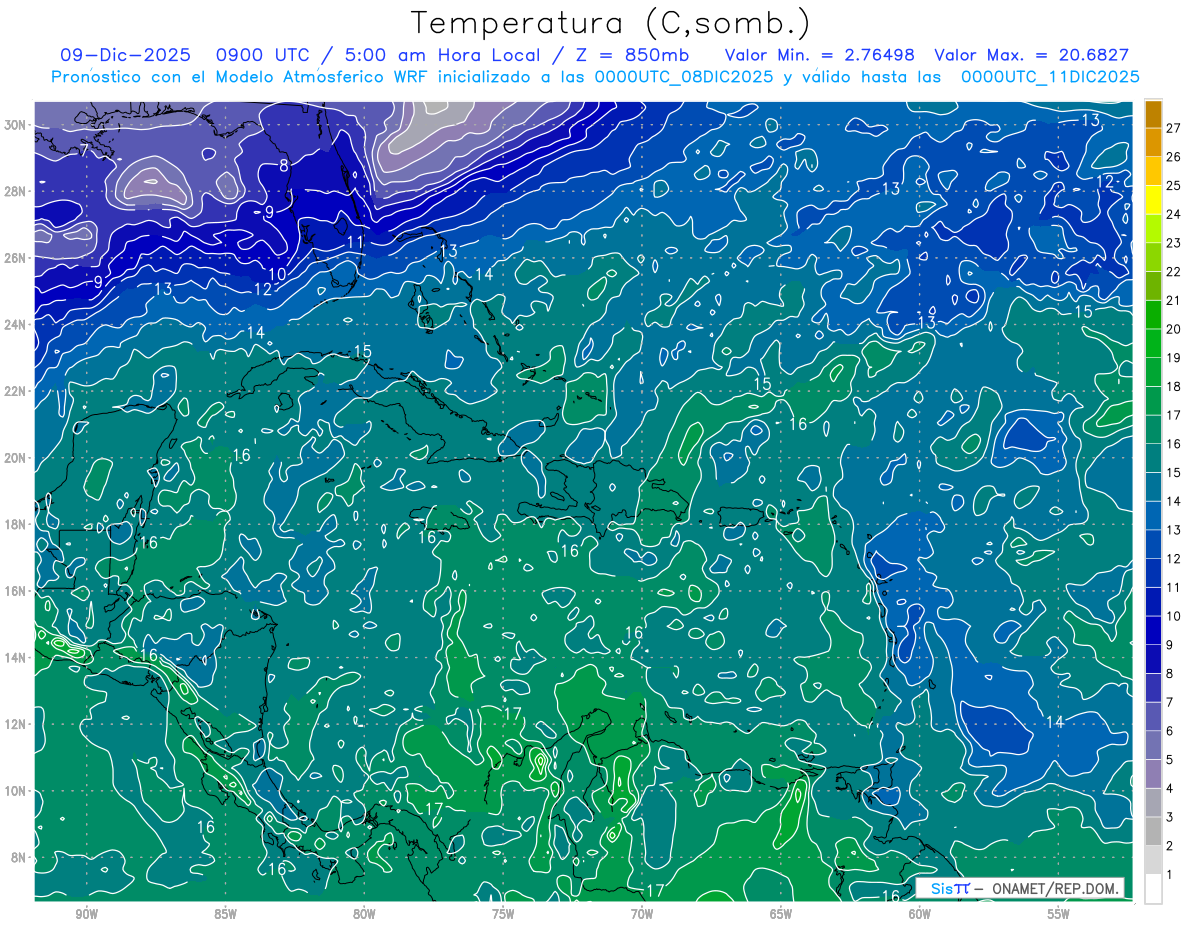Click the '30N' latitude axis label
Image resolution: width=1200 pixels, height=927 pixels.
click(14, 125)
